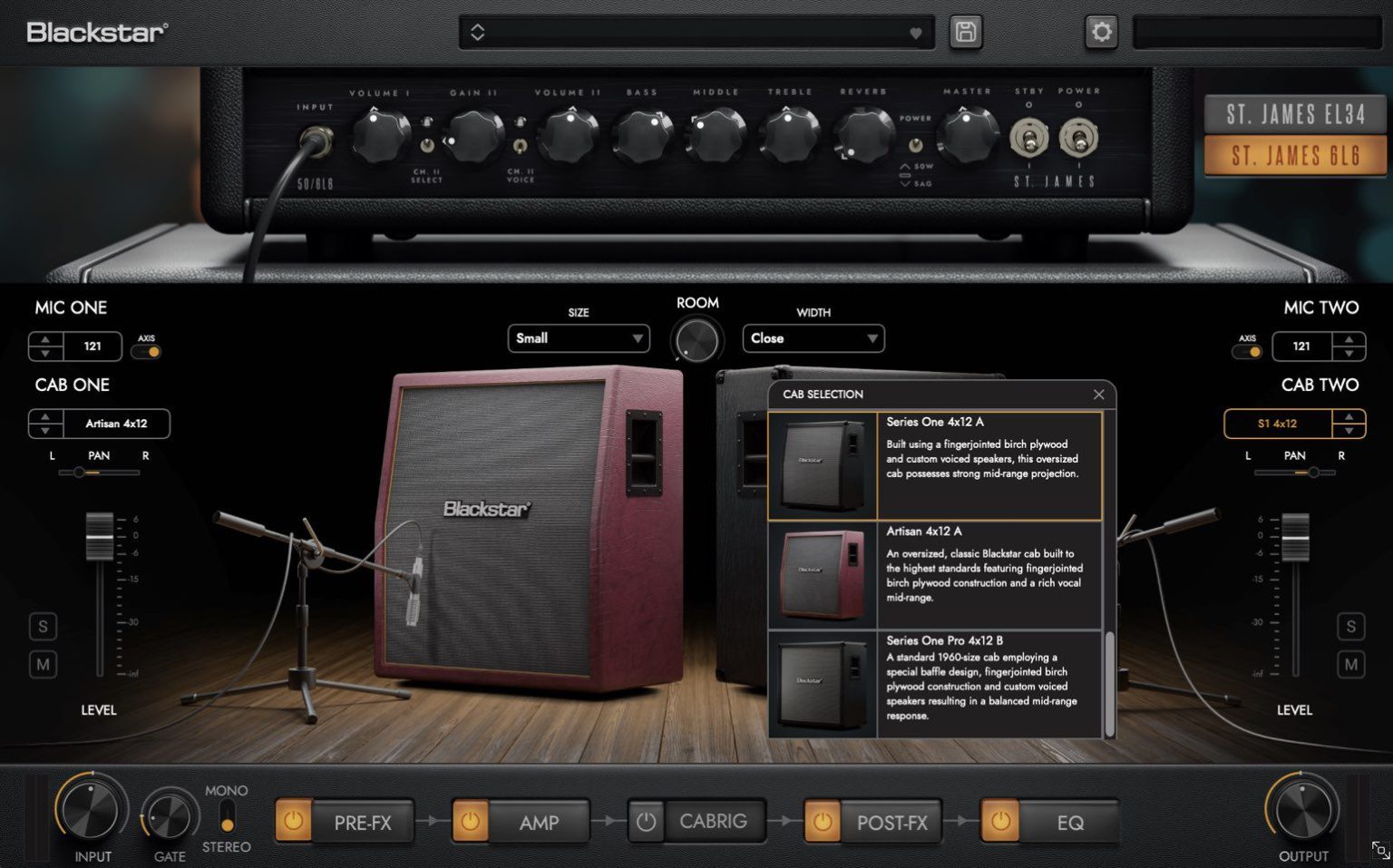Mute Mic Two using the M icon

pyautogui.click(x=1350, y=665)
